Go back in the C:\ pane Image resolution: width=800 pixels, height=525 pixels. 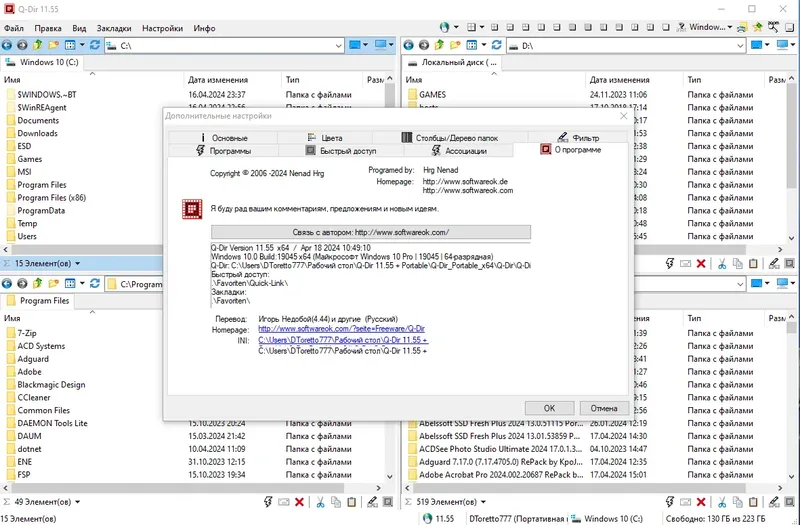click(7, 45)
